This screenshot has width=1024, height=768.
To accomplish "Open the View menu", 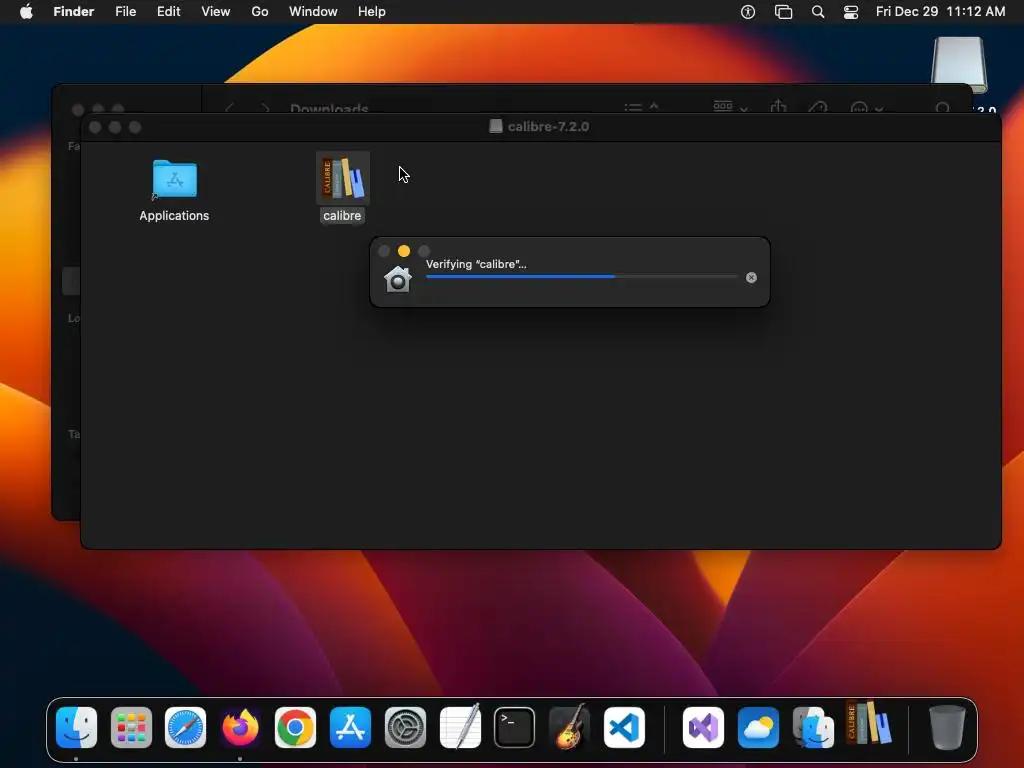I will 216,12.
